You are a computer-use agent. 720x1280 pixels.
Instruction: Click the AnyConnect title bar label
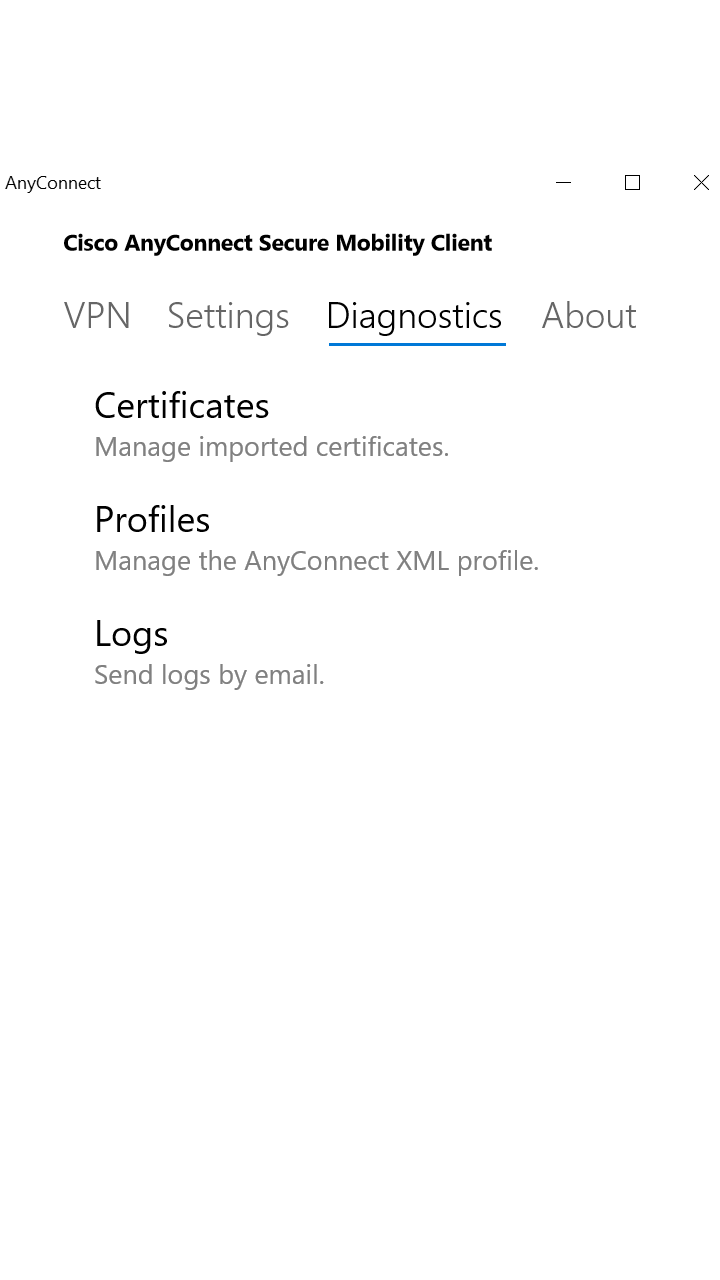53,183
